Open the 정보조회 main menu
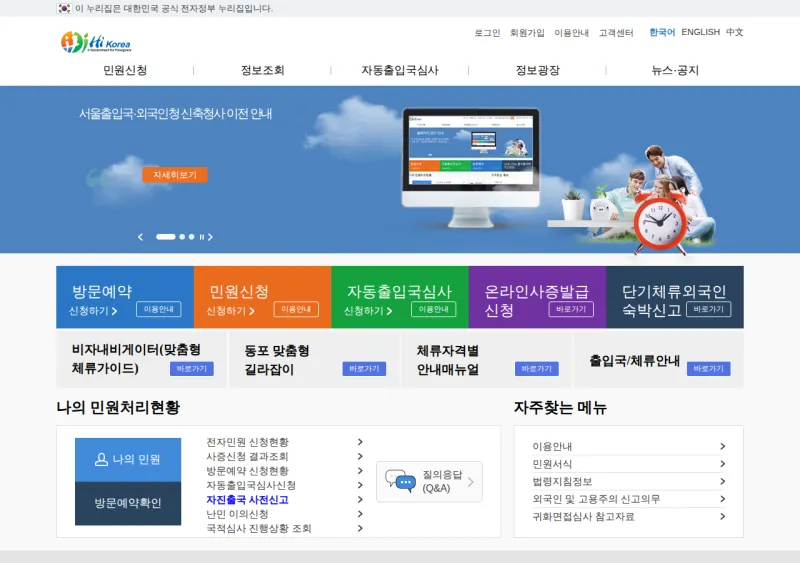The height and width of the screenshot is (563, 800). pyautogui.click(x=262, y=70)
